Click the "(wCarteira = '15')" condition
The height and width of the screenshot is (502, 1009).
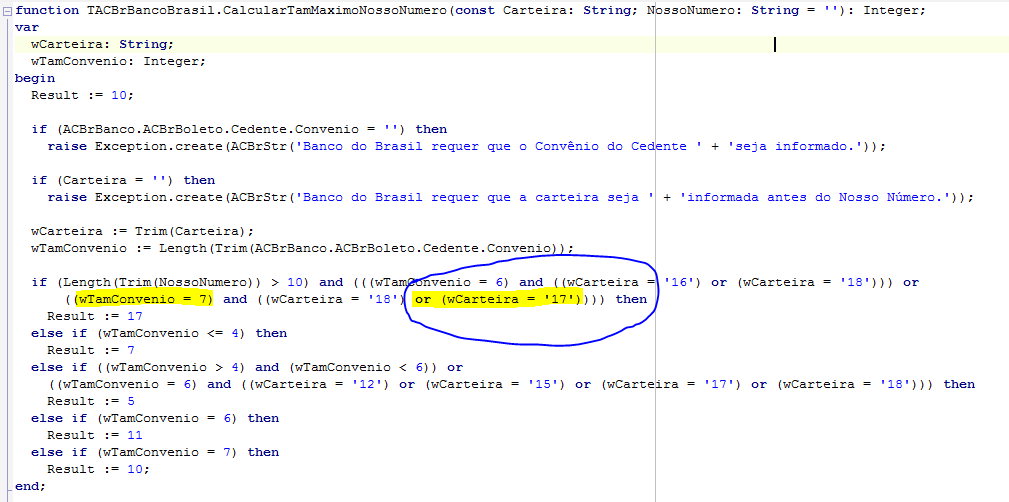(494, 384)
